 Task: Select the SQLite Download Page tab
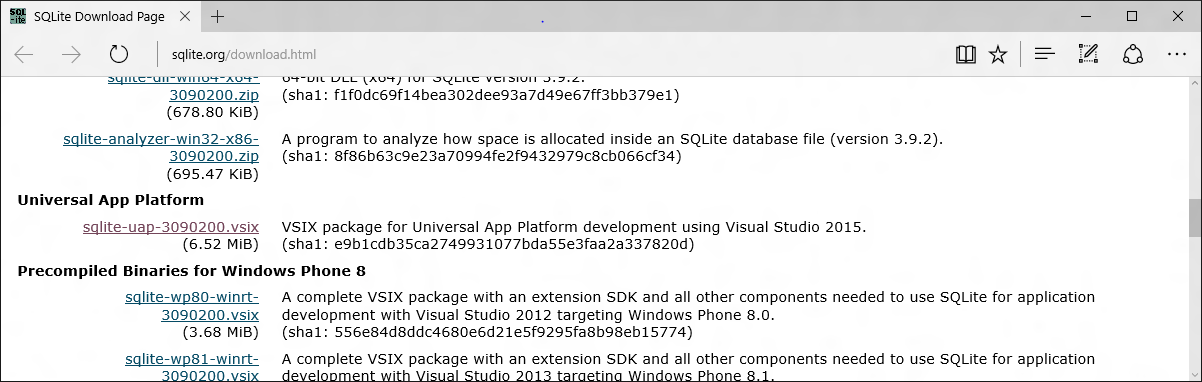pyautogui.click(x=99, y=16)
